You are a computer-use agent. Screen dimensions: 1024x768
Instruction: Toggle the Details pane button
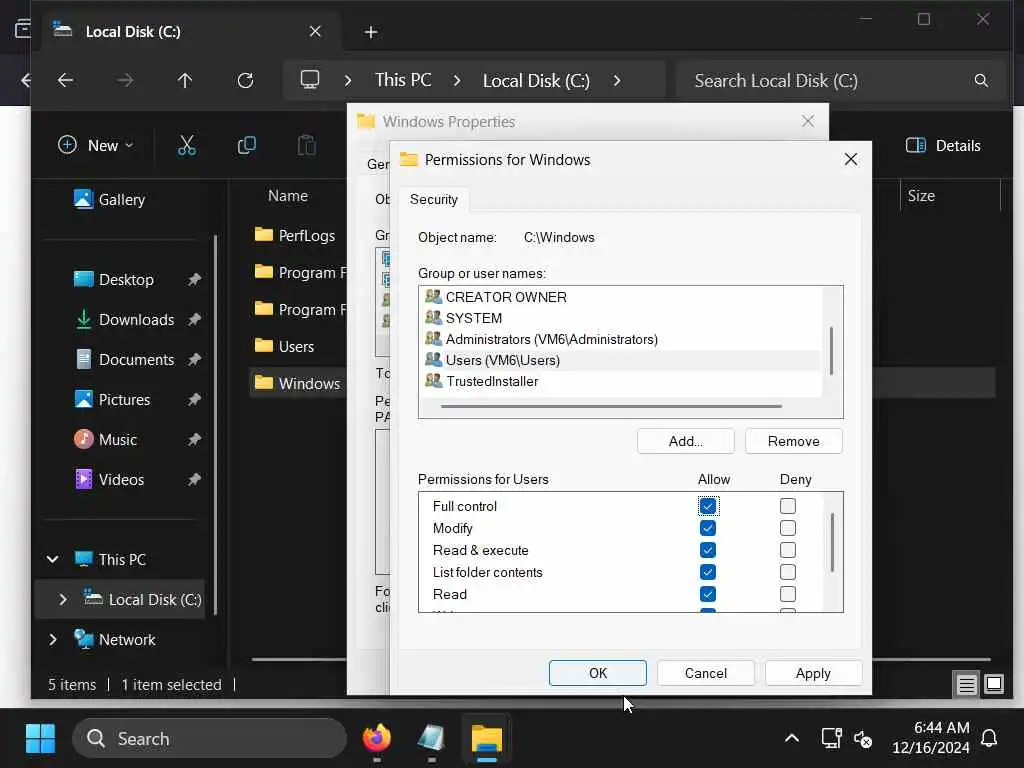click(943, 145)
